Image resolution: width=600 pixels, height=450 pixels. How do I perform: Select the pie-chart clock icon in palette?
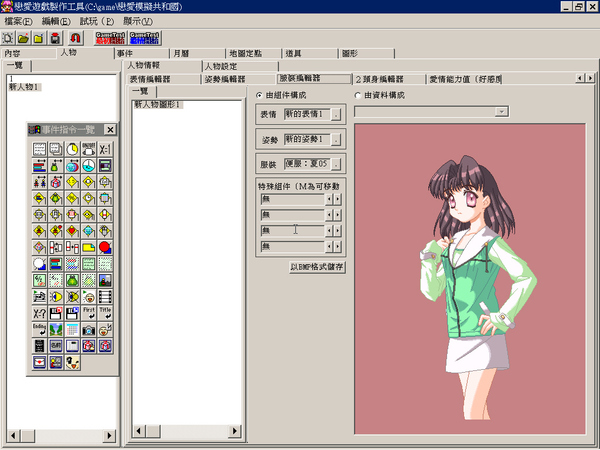pos(88,165)
